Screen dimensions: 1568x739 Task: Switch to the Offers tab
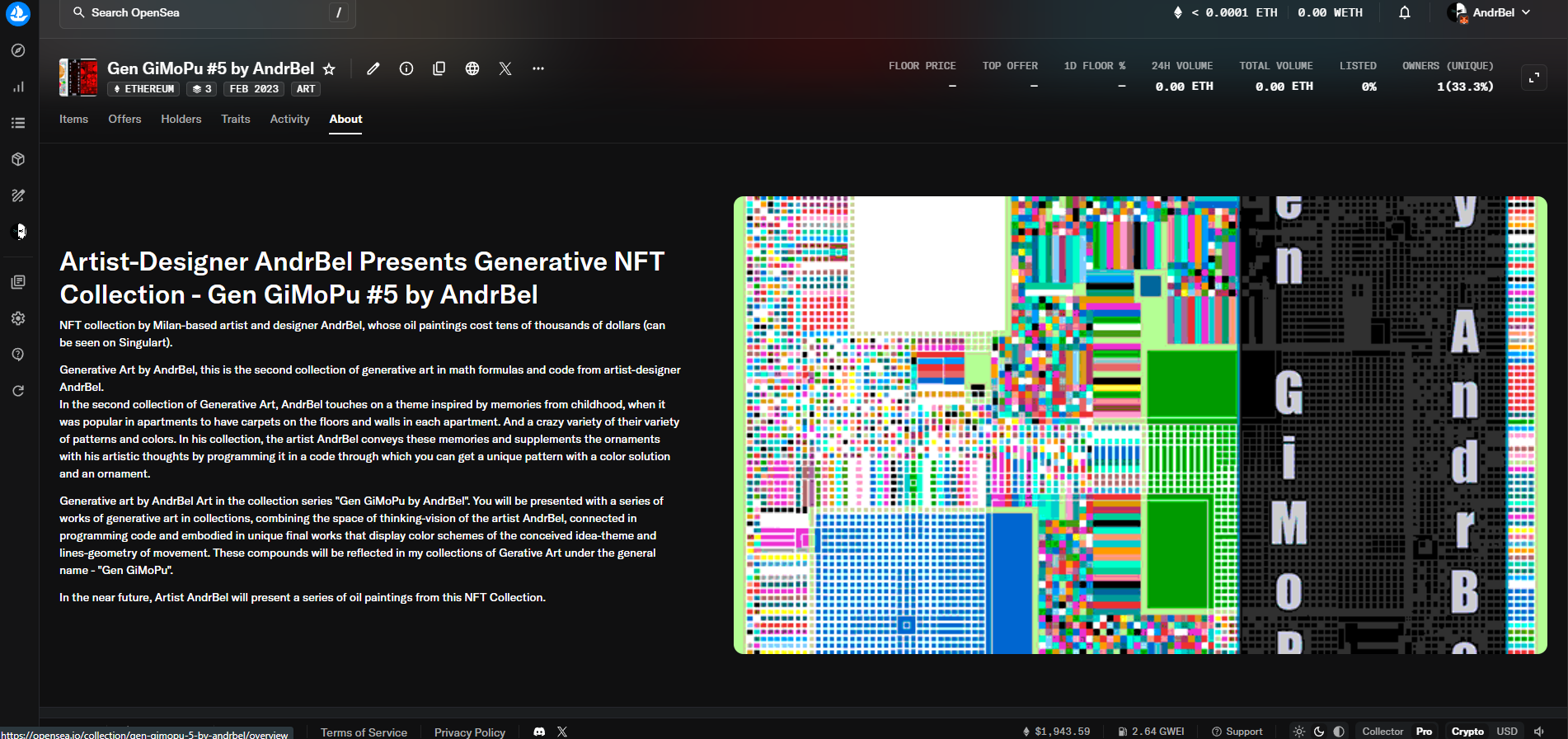point(124,119)
